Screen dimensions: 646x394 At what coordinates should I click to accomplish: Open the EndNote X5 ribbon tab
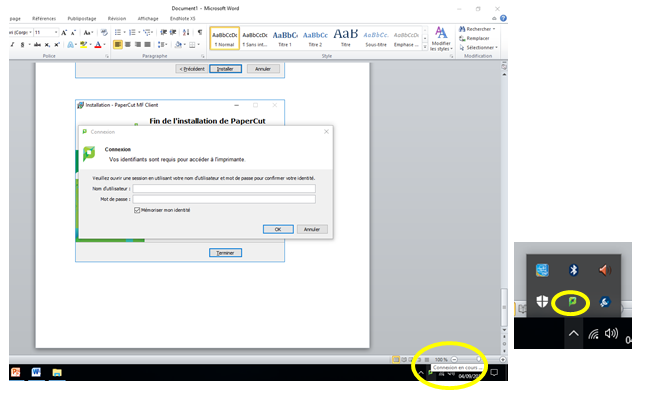pyautogui.click(x=183, y=19)
